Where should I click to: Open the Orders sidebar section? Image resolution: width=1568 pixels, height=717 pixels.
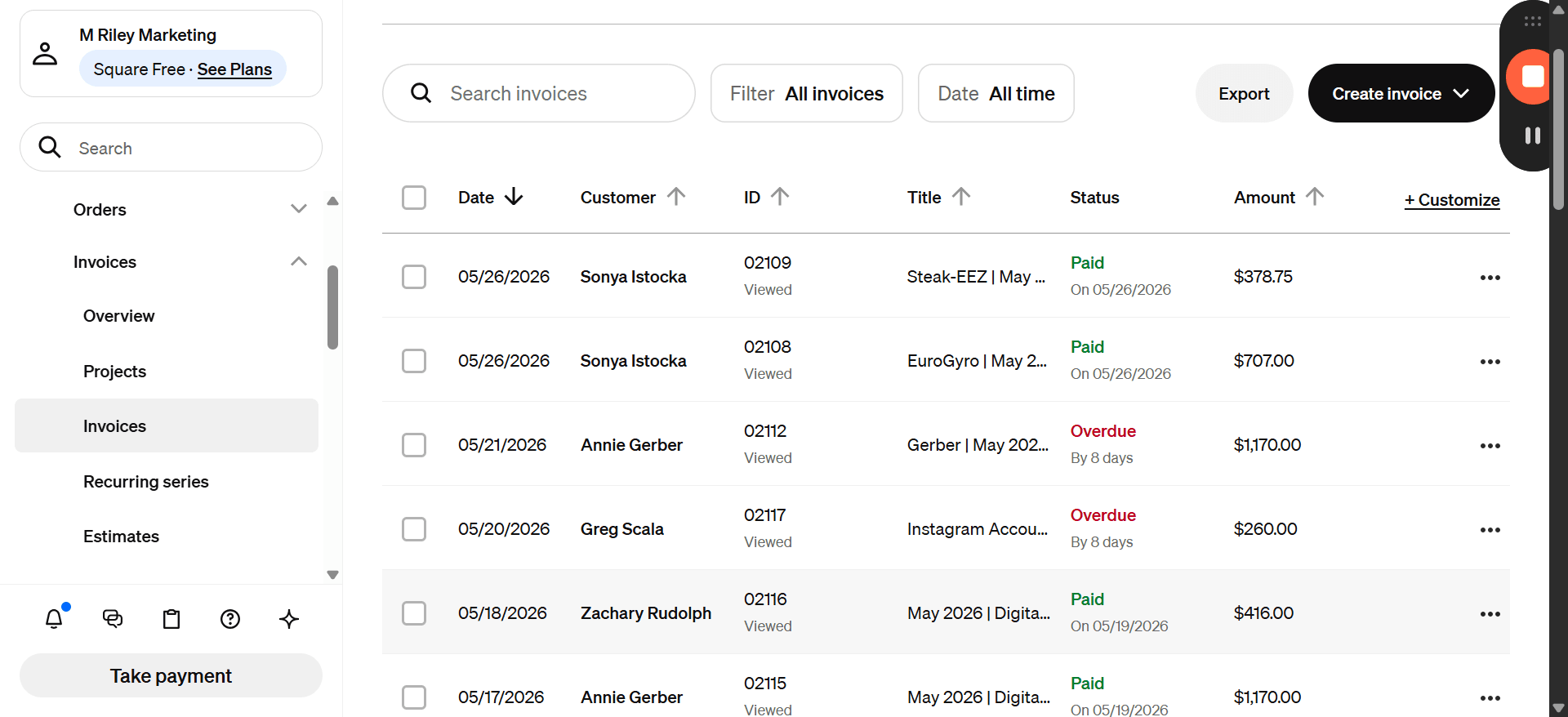click(x=100, y=210)
